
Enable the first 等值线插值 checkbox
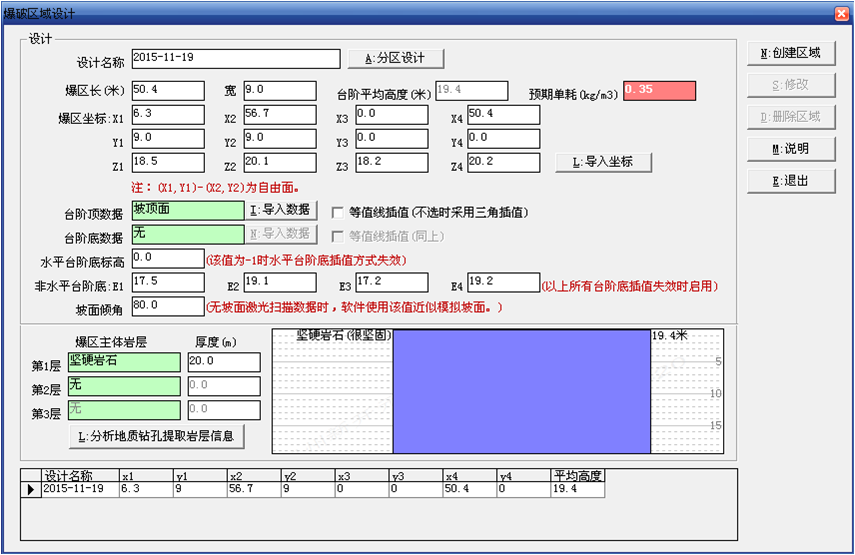click(x=337, y=212)
